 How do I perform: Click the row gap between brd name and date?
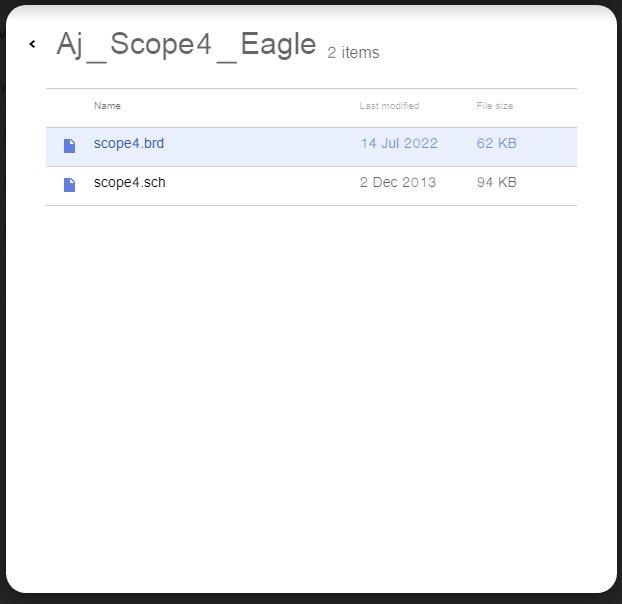262,144
